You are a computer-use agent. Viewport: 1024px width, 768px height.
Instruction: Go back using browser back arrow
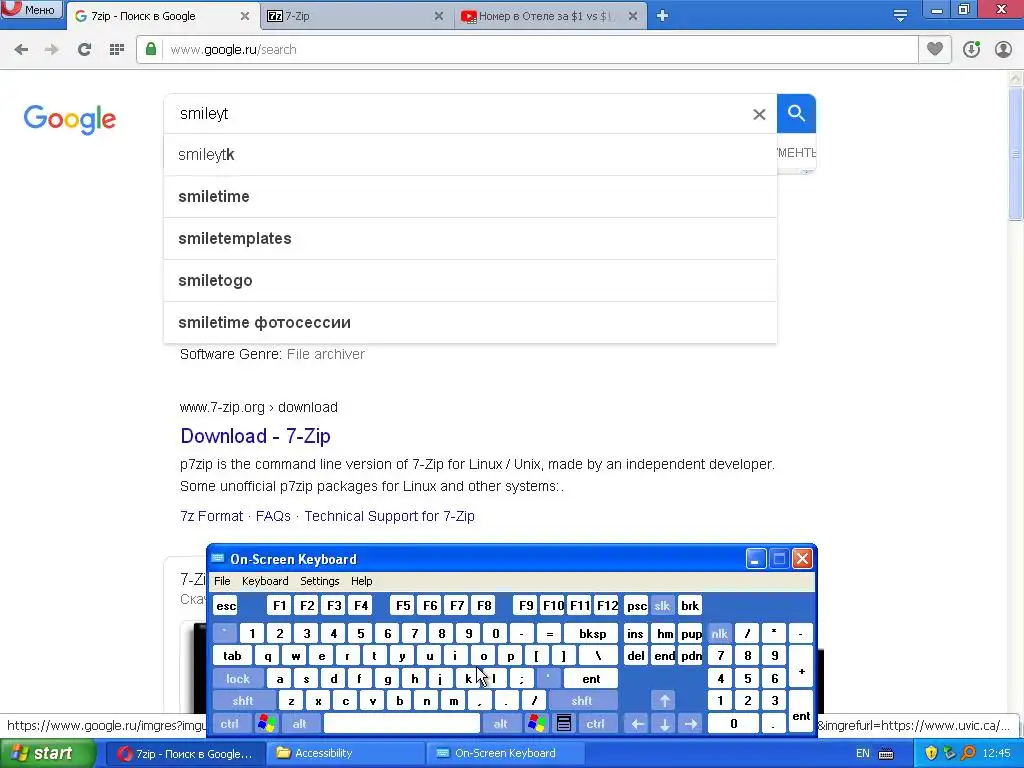pos(21,50)
